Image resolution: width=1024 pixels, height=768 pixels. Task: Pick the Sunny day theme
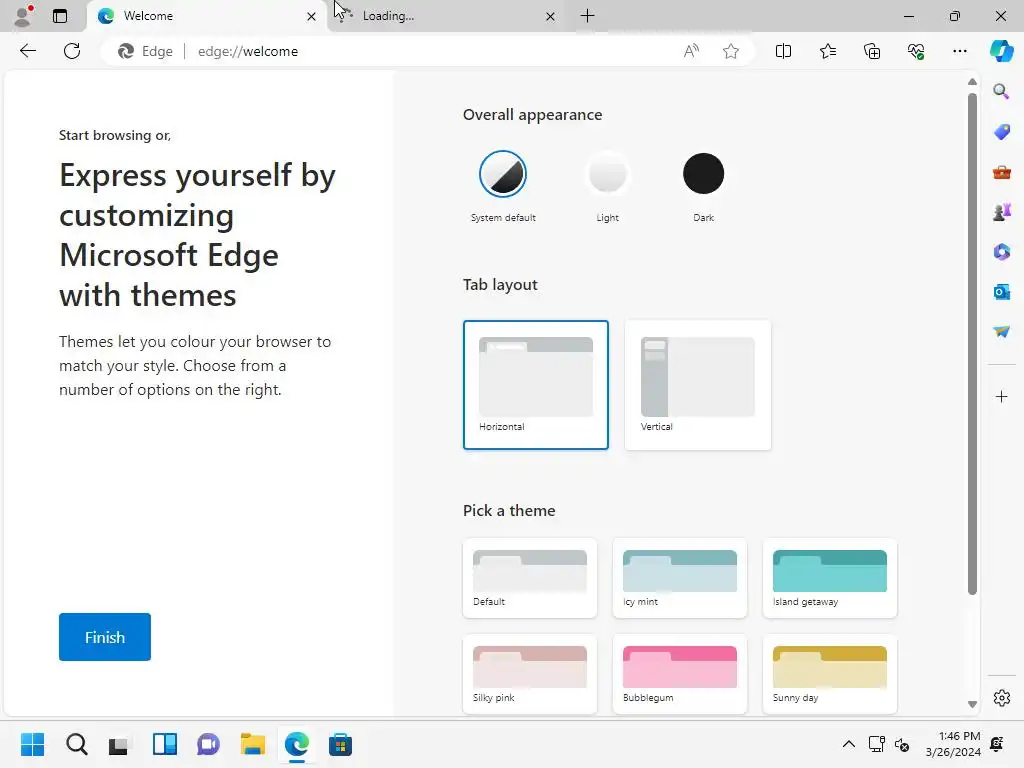(830, 674)
